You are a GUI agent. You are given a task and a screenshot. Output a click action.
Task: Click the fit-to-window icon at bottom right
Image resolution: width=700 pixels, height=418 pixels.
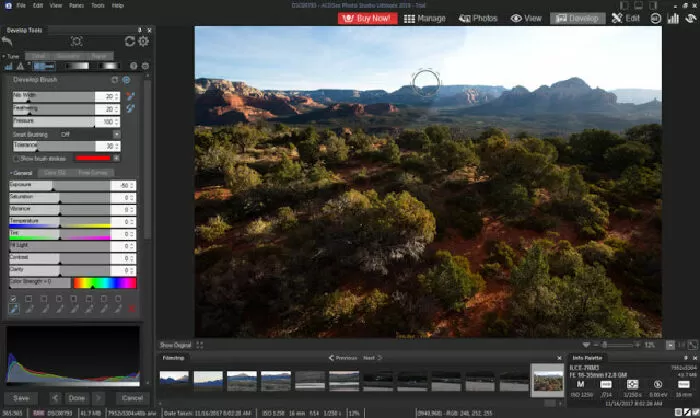pos(692,345)
